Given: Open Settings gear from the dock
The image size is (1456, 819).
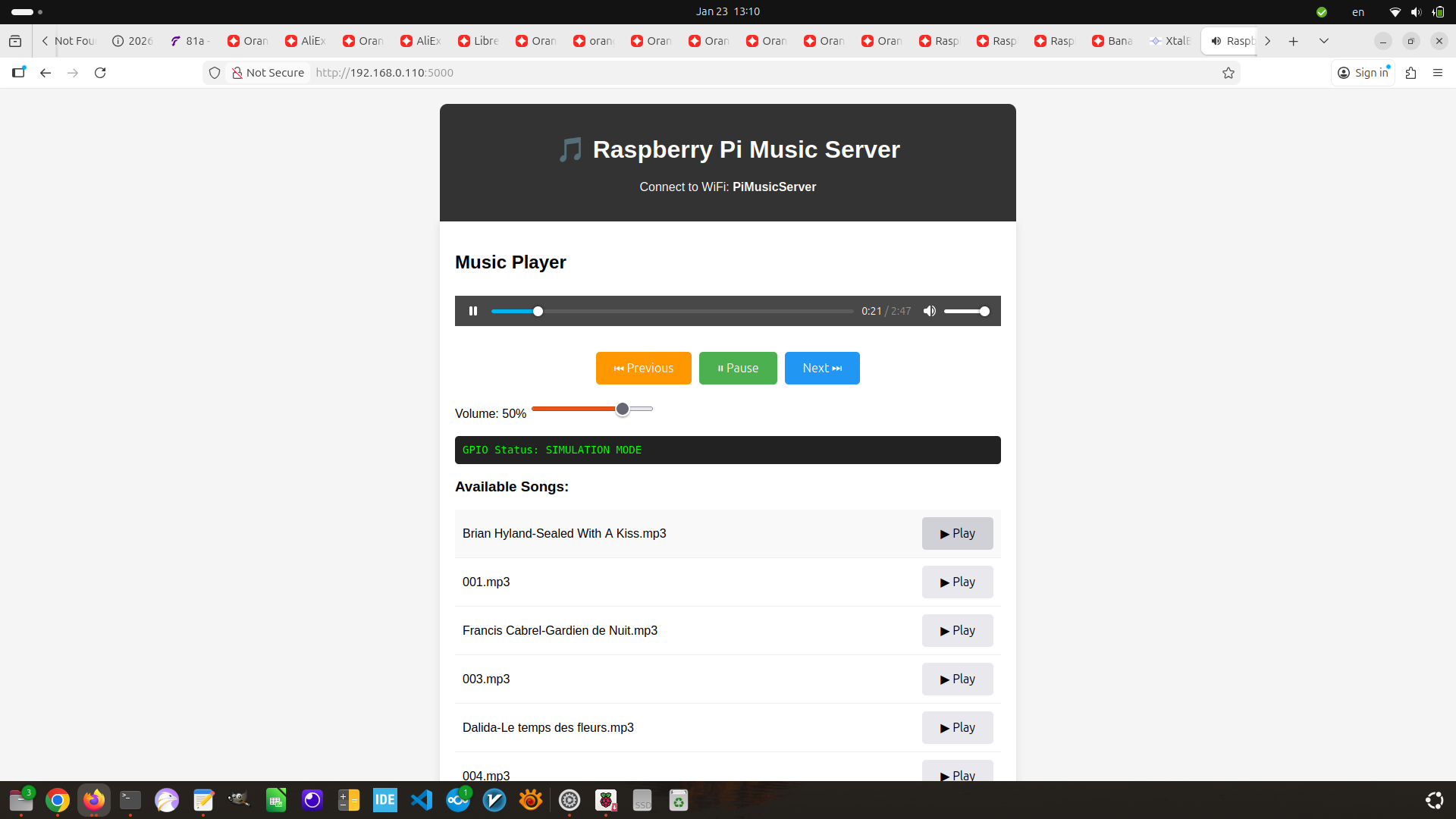Looking at the screenshot, I should 570,800.
